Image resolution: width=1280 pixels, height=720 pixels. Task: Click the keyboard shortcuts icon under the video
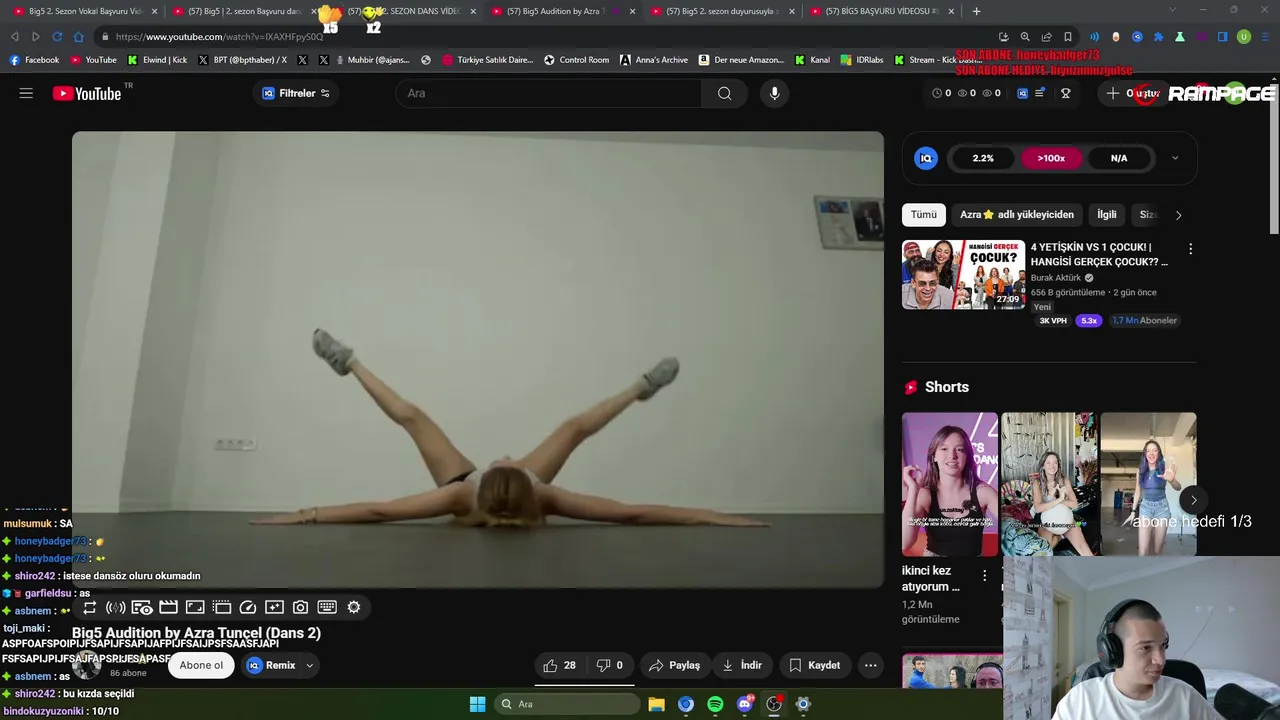[x=327, y=607]
